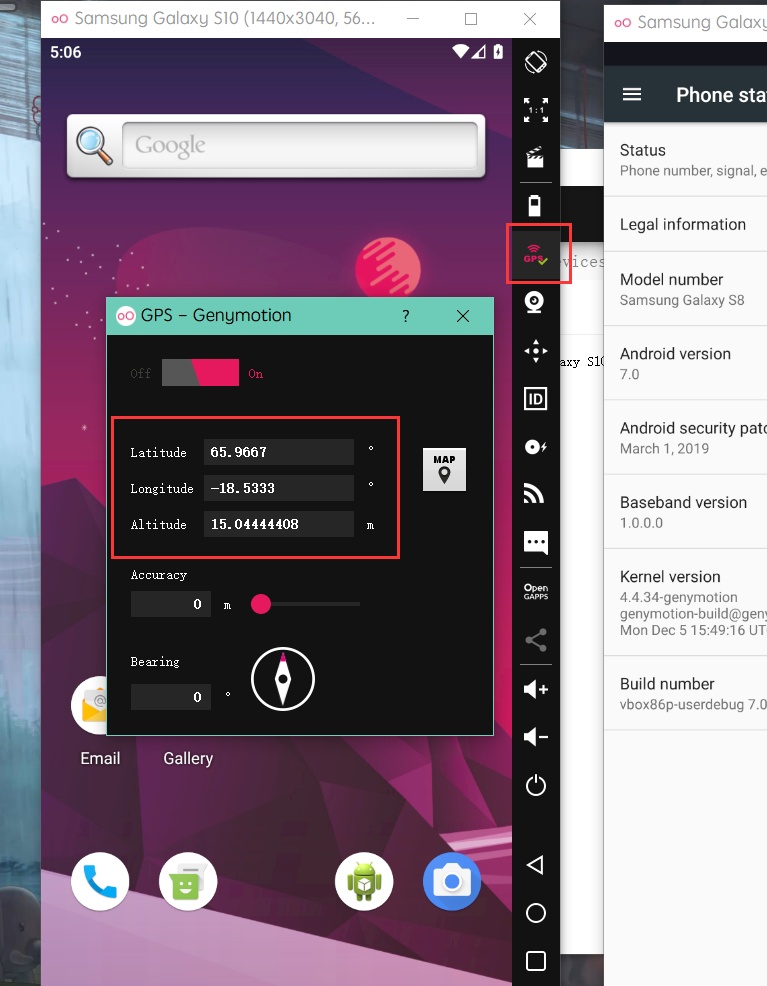Viewport: 767px width, 986px height.
Task: Decrease volume with speaker minus icon
Action: click(536, 736)
